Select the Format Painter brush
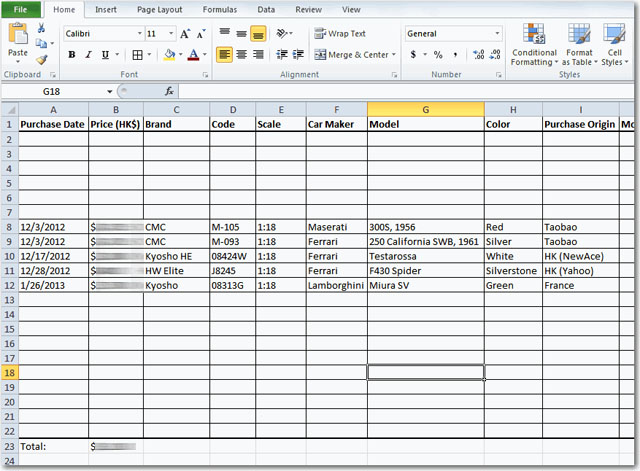Screen dimensions: 640x471 (x=41, y=60)
